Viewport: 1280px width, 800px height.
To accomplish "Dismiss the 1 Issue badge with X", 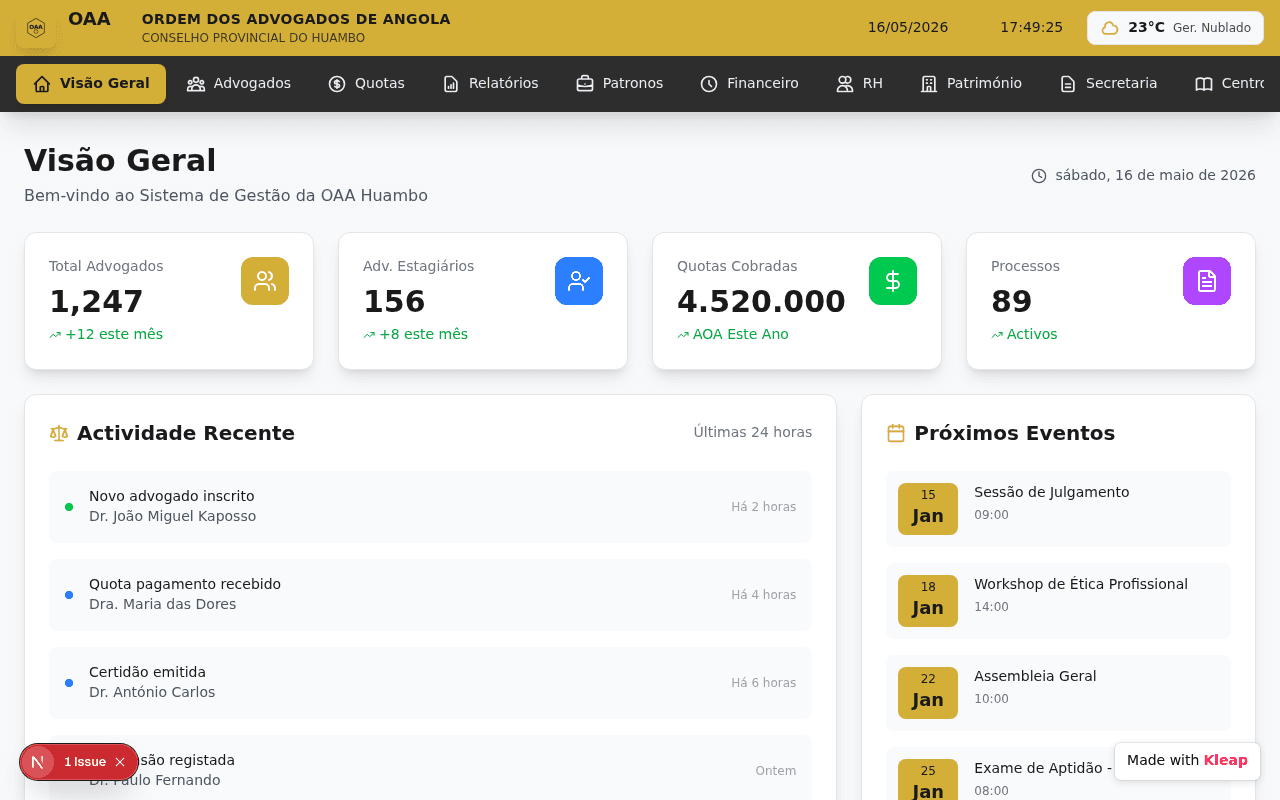I will [120, 762].
